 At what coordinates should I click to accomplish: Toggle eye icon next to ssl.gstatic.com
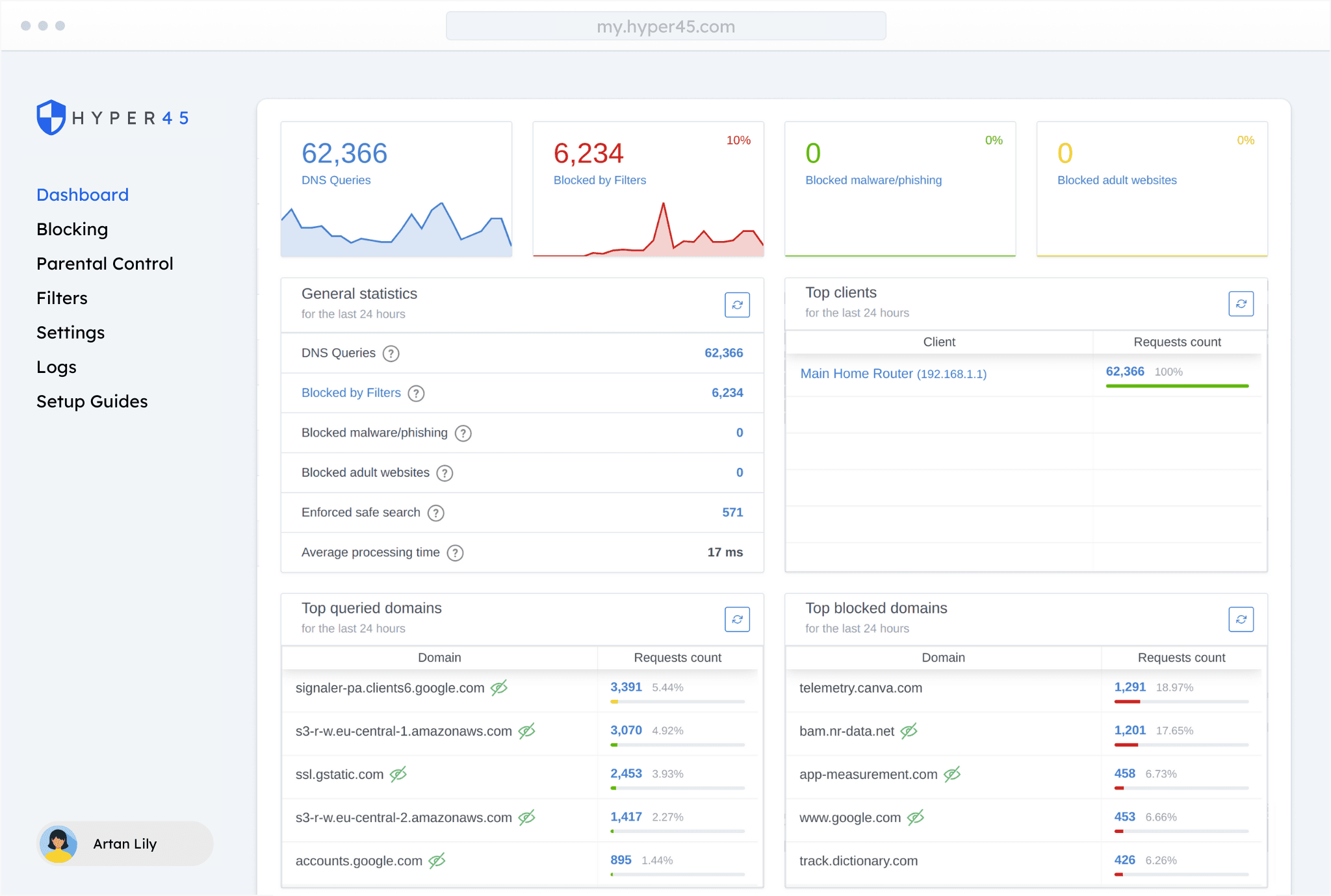tap(398, 774)
